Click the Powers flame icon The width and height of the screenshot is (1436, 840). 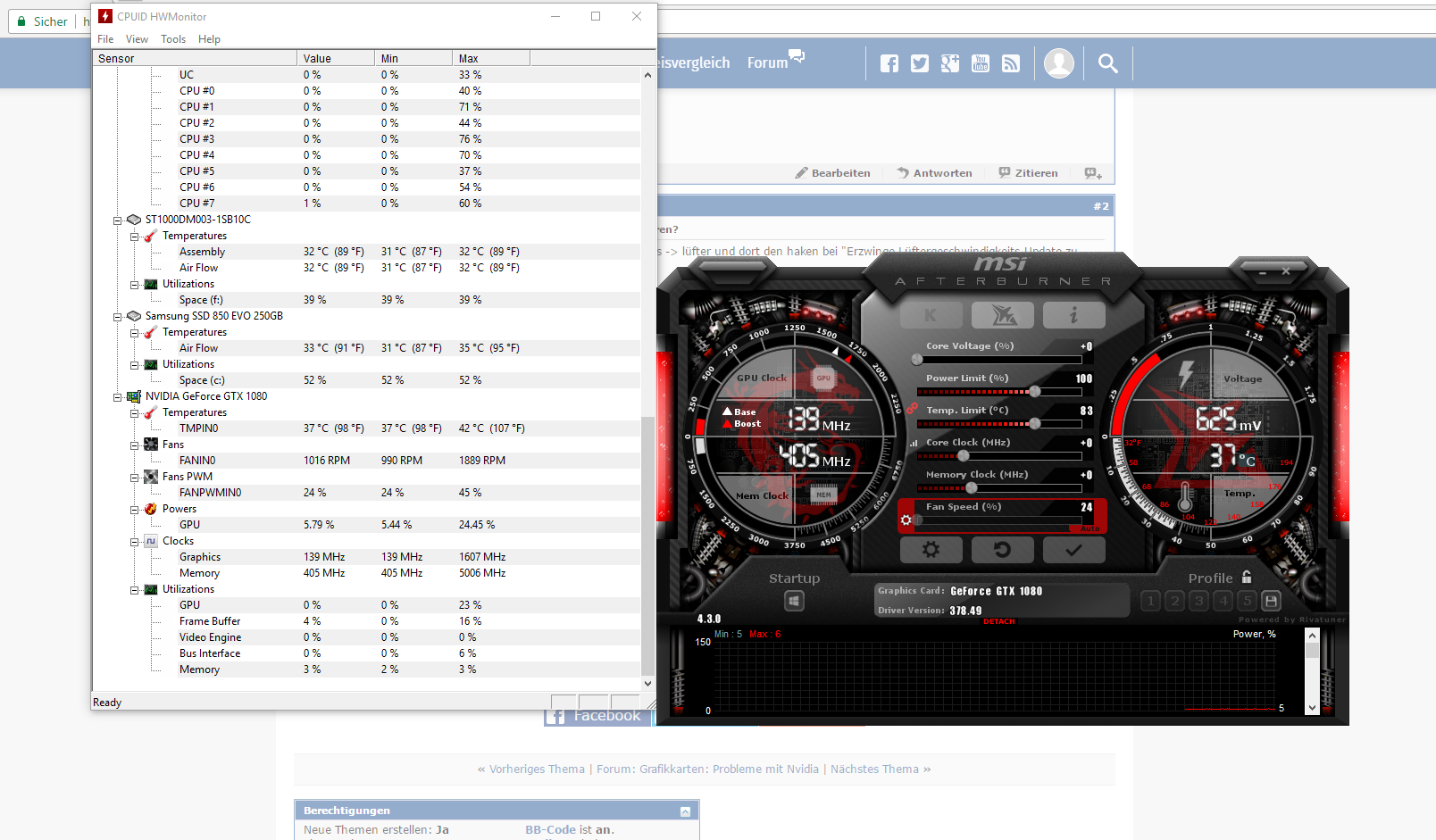coord(151,509)
